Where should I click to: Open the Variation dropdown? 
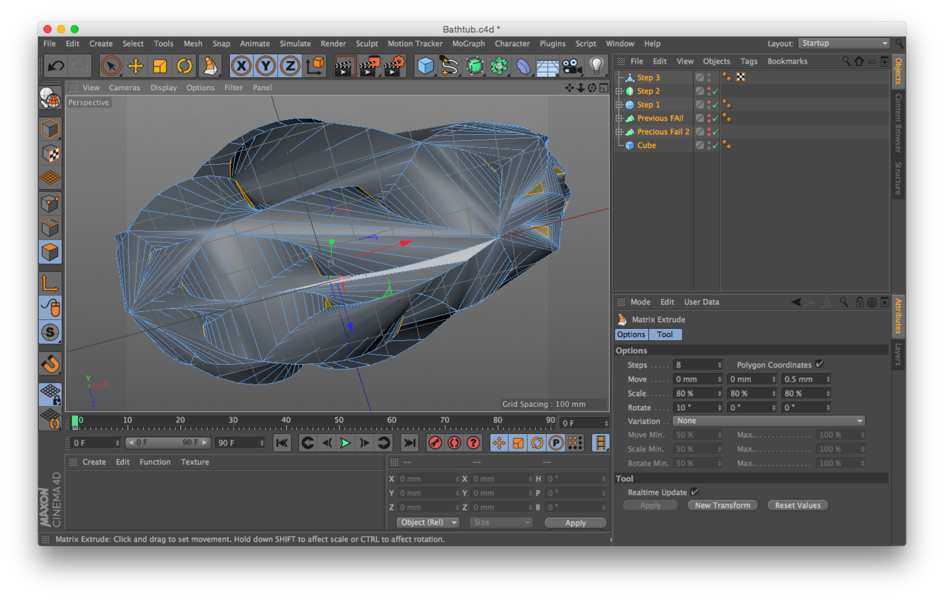[769, 421]
